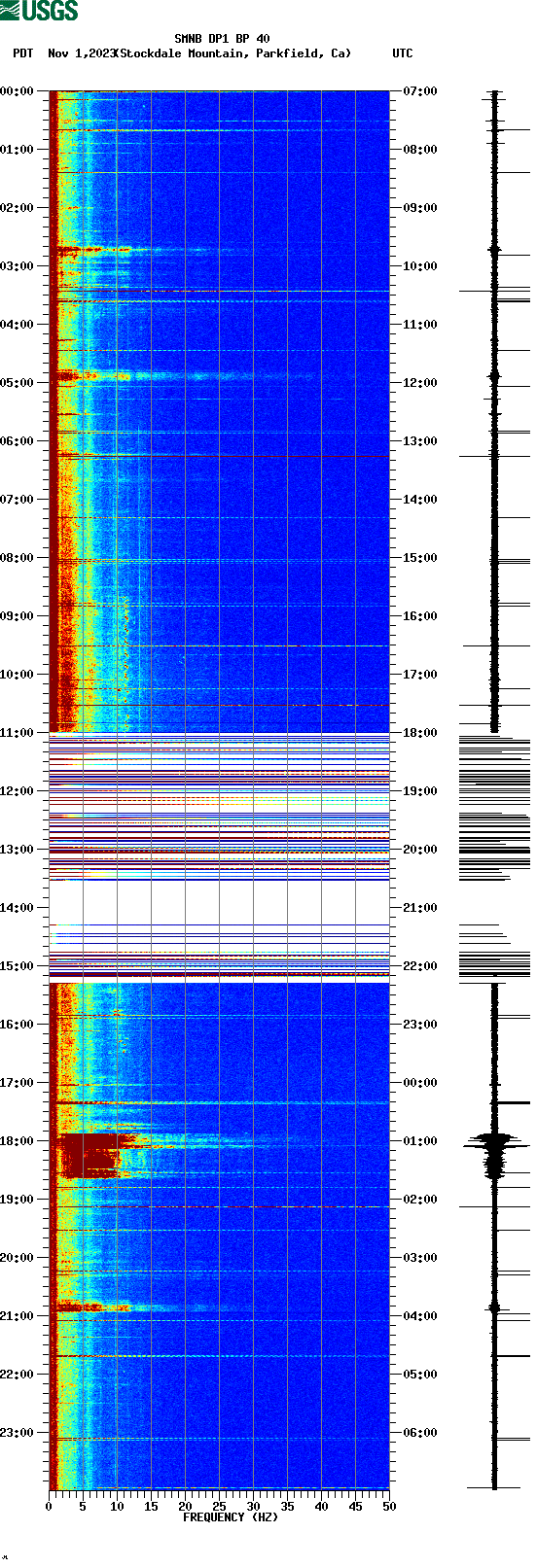Click the UTC time label "16:00"
537x1568 pixels.
coord(420,616)
